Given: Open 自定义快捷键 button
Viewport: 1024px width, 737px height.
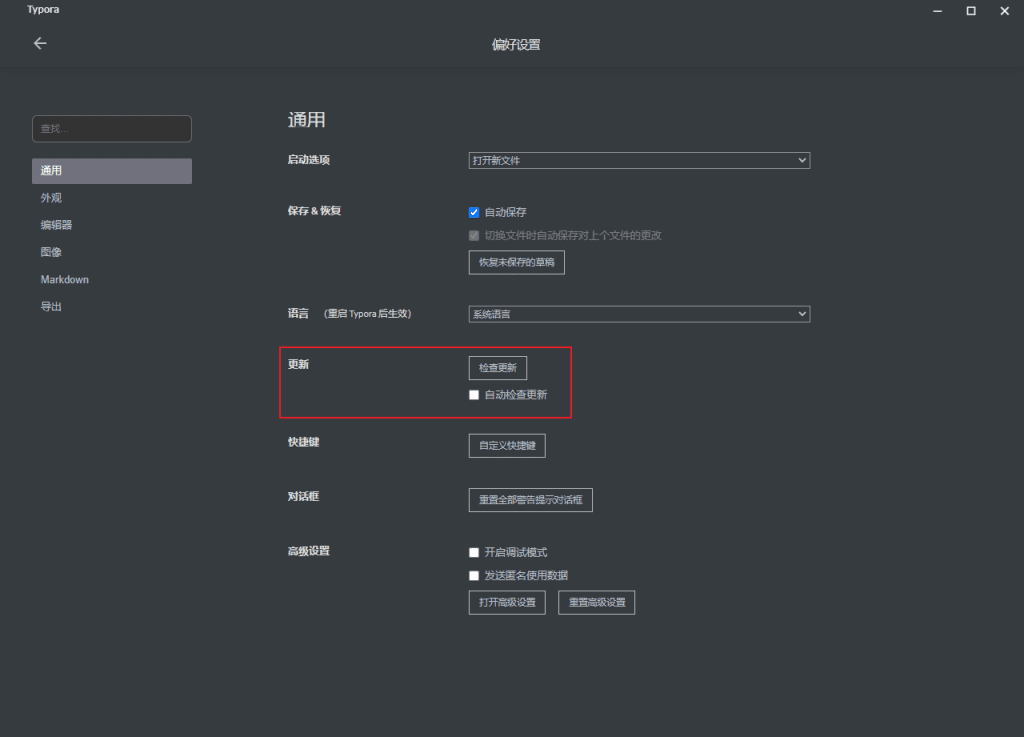Looking at the screenshot, I should click(507, 445).
